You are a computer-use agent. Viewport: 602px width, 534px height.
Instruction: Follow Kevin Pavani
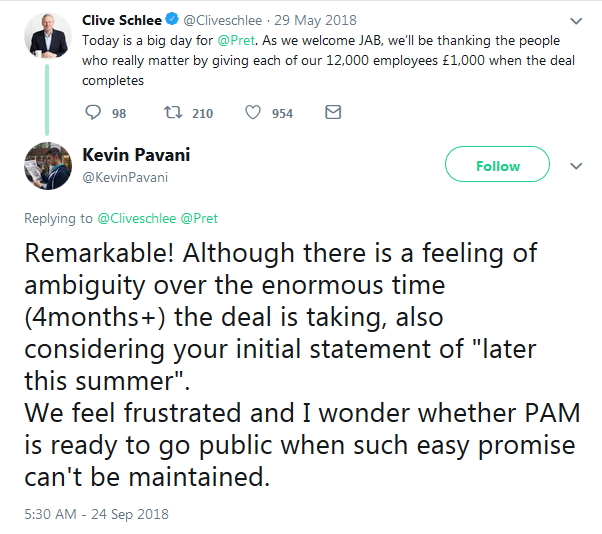497,166
